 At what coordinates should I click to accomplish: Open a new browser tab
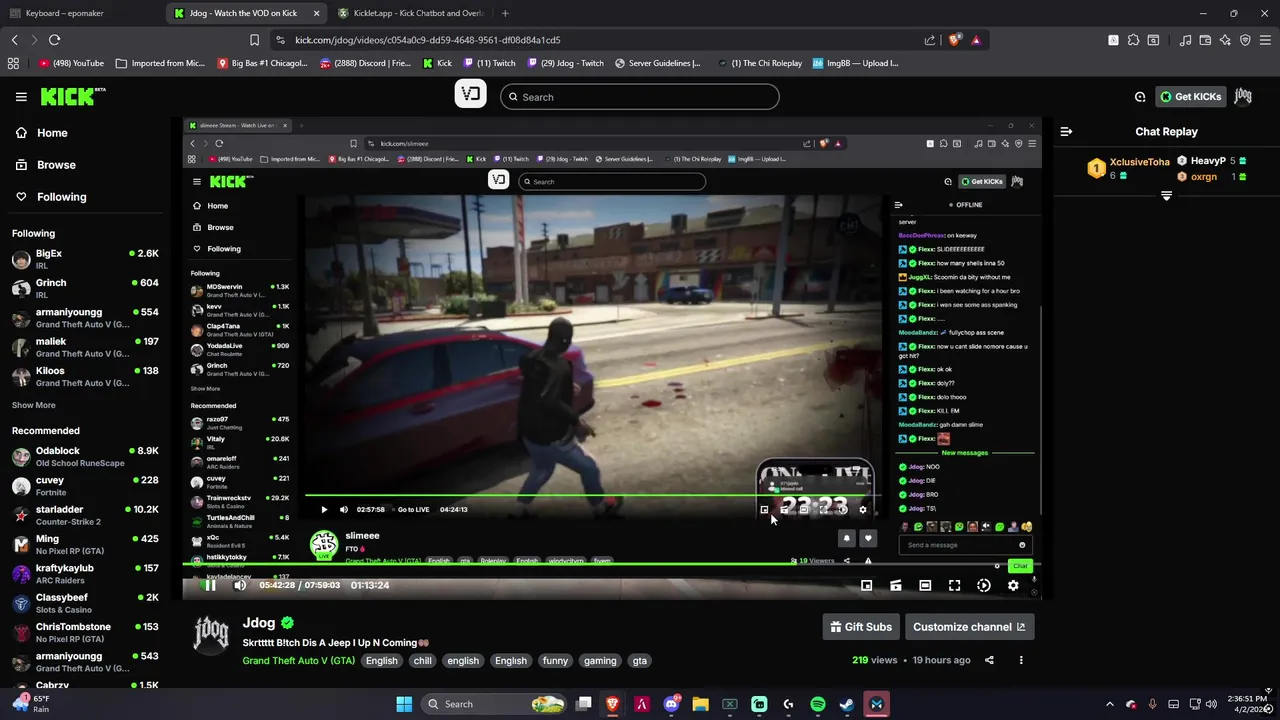click(505, 13)
